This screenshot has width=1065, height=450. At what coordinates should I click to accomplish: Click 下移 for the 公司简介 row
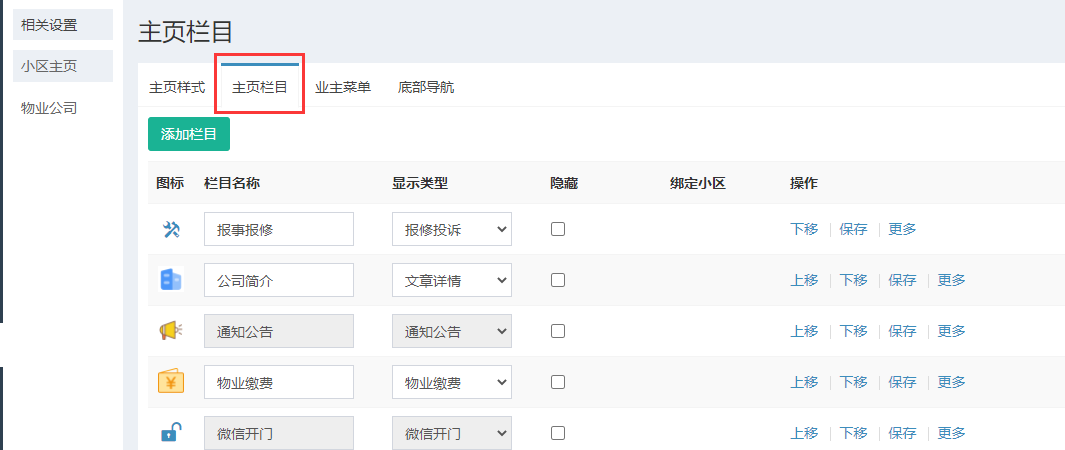[853, 280]
